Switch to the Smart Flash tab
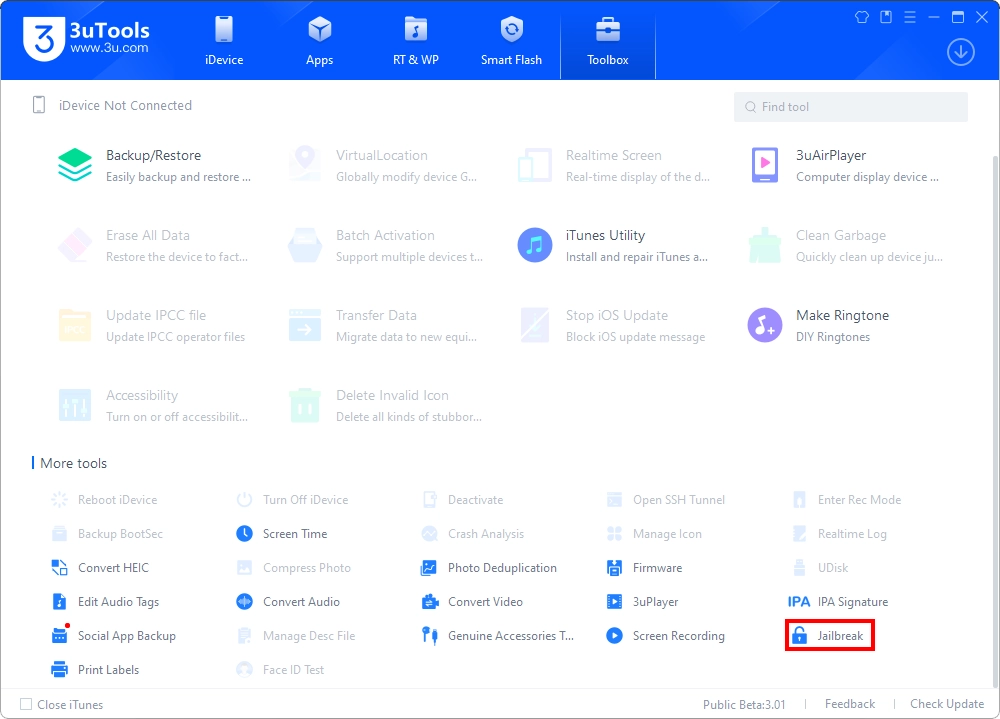This screenshot has height=719, width=1000. [511, 41]
